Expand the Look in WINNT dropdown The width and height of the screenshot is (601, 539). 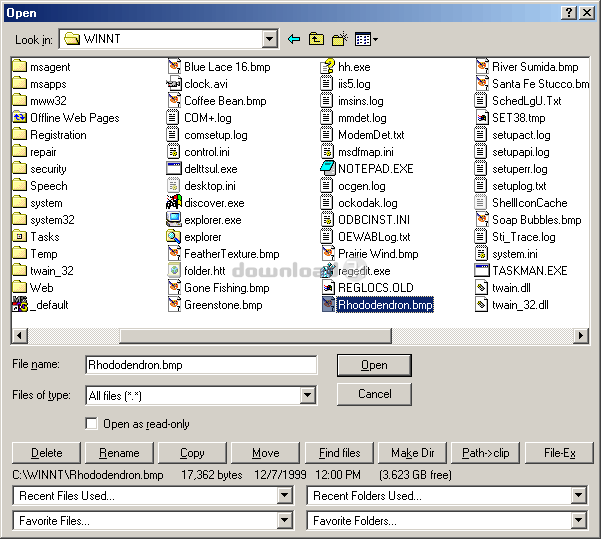pyautogui.click(x=269, y=39)
